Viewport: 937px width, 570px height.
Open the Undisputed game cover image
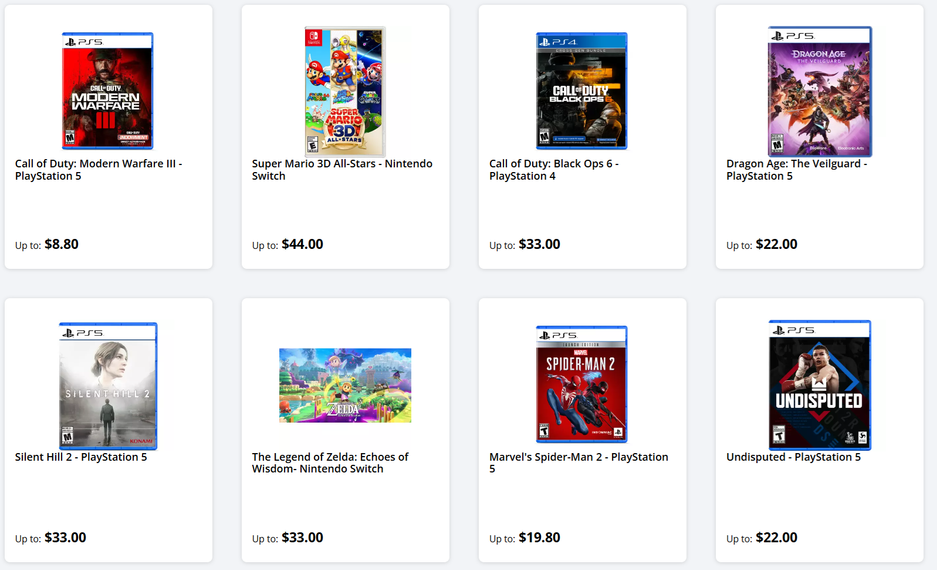pos(819,385)
